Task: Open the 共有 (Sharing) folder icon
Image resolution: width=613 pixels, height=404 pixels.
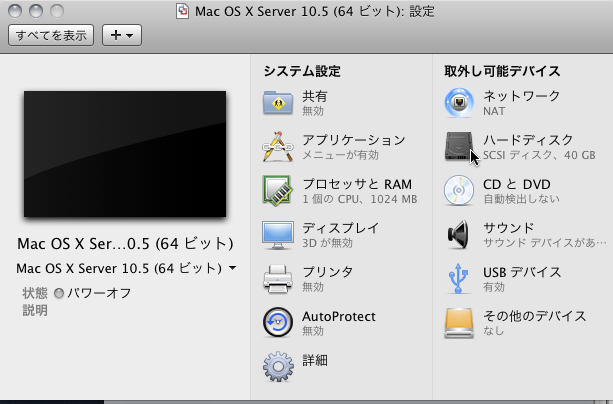Action: [277, 103]
